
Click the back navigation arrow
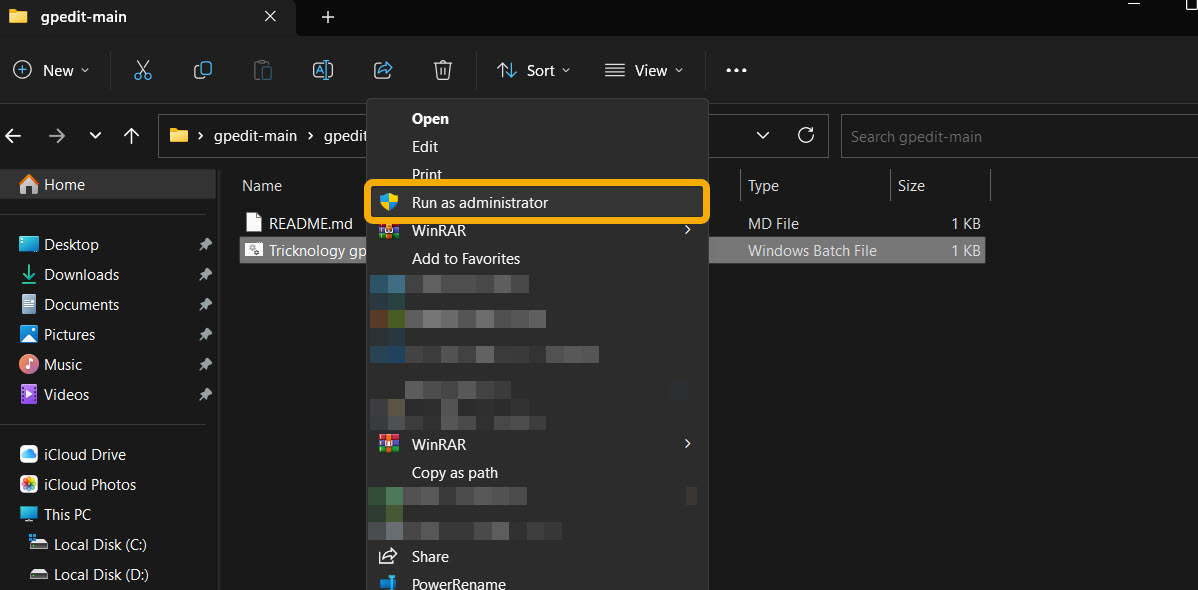pyautogui.click(x=14, y=135)
